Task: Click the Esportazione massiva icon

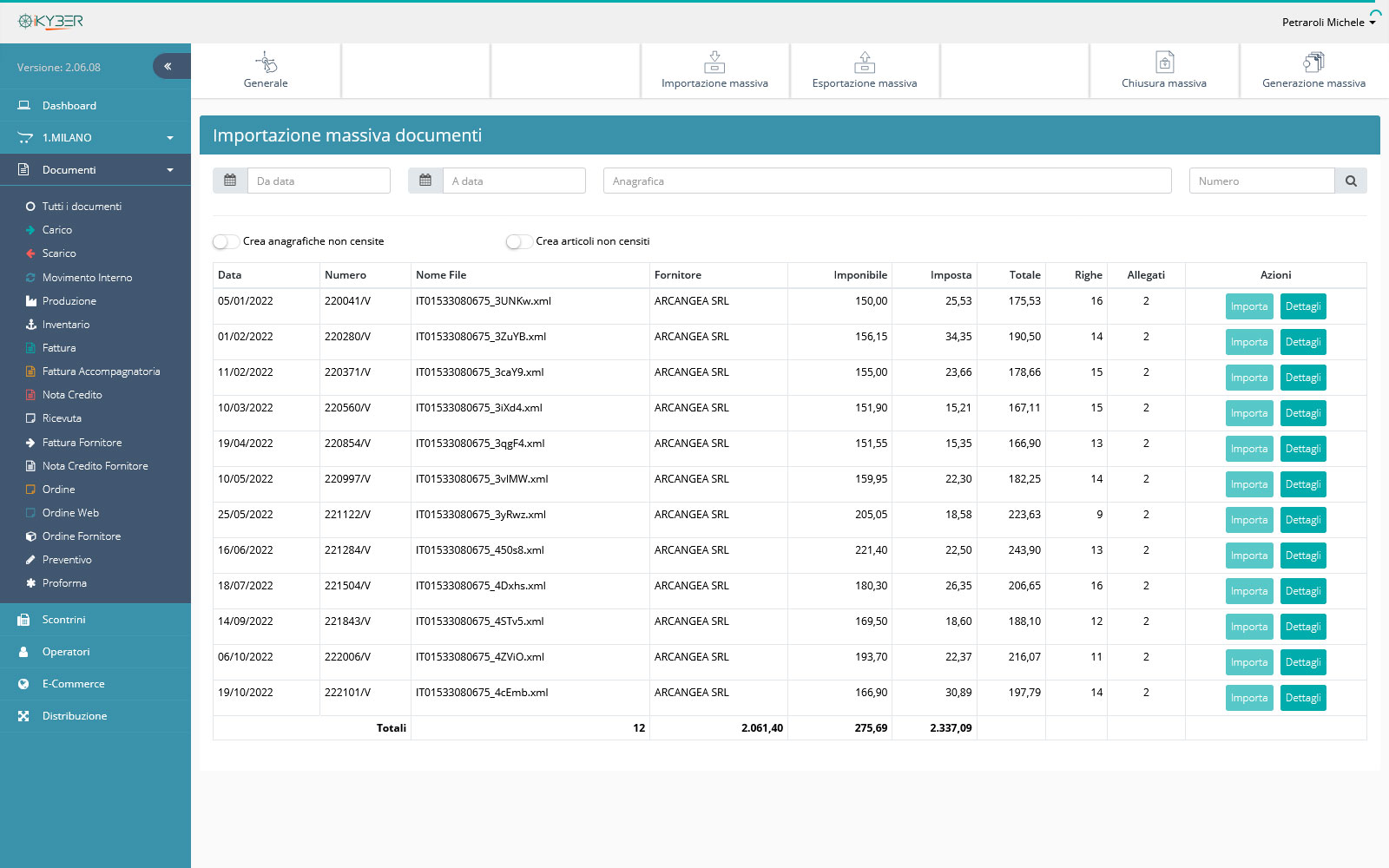Action: 865,62
